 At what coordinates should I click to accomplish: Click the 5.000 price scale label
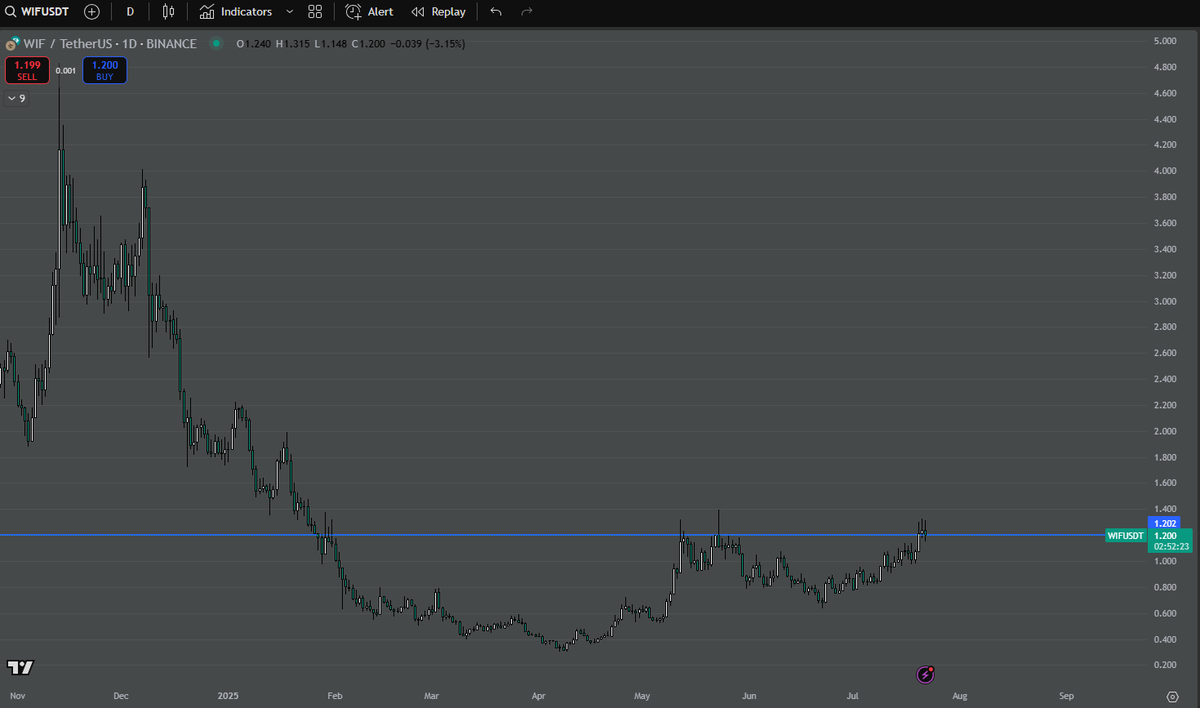click(x=1164, y=41)
